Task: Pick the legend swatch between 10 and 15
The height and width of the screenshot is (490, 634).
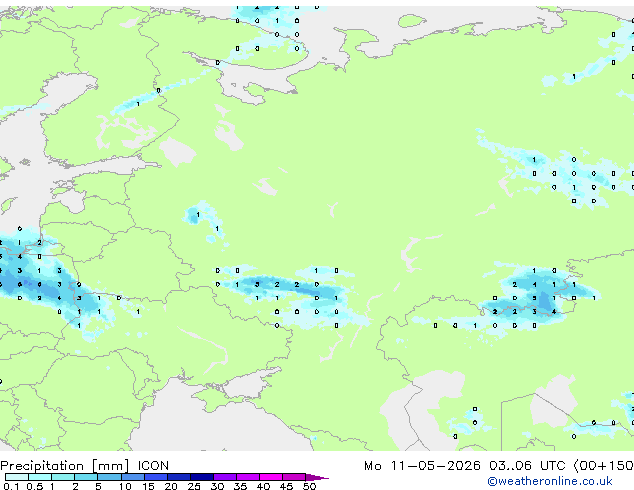Action: [x=133, y=477]
